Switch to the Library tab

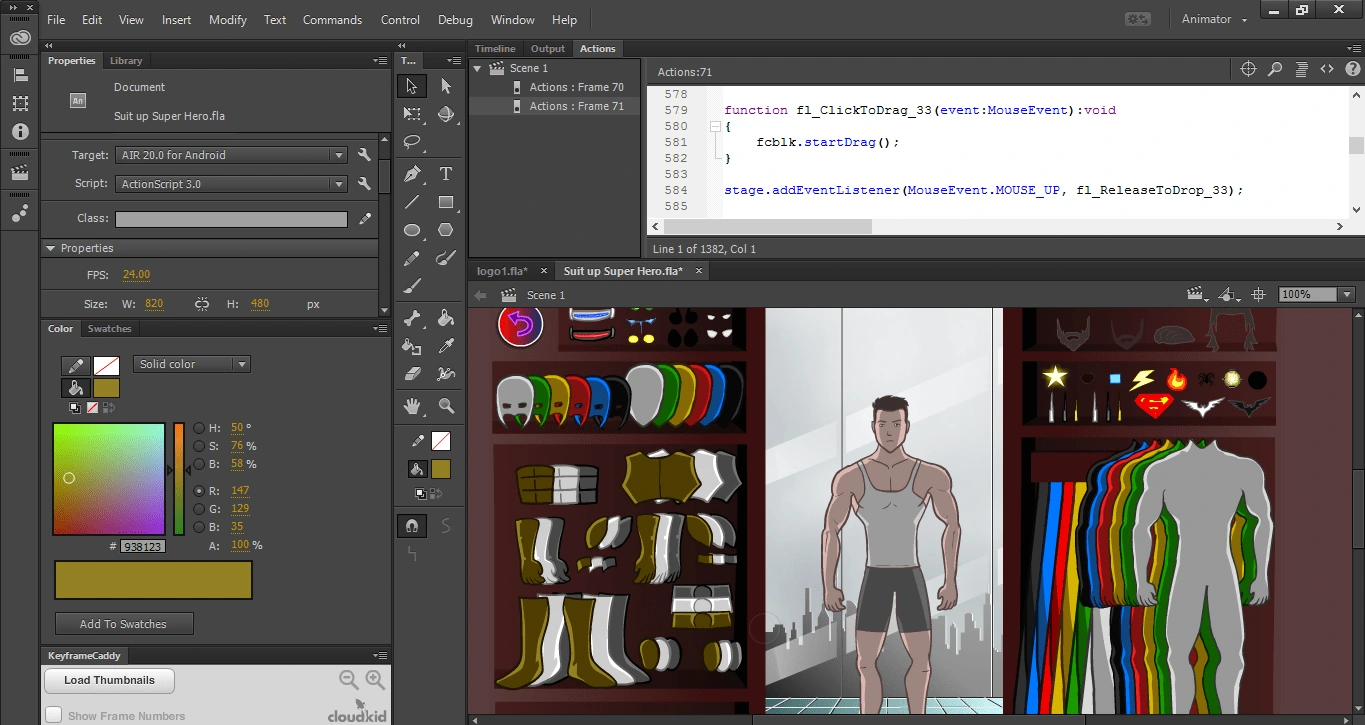[x=126, y=61]
